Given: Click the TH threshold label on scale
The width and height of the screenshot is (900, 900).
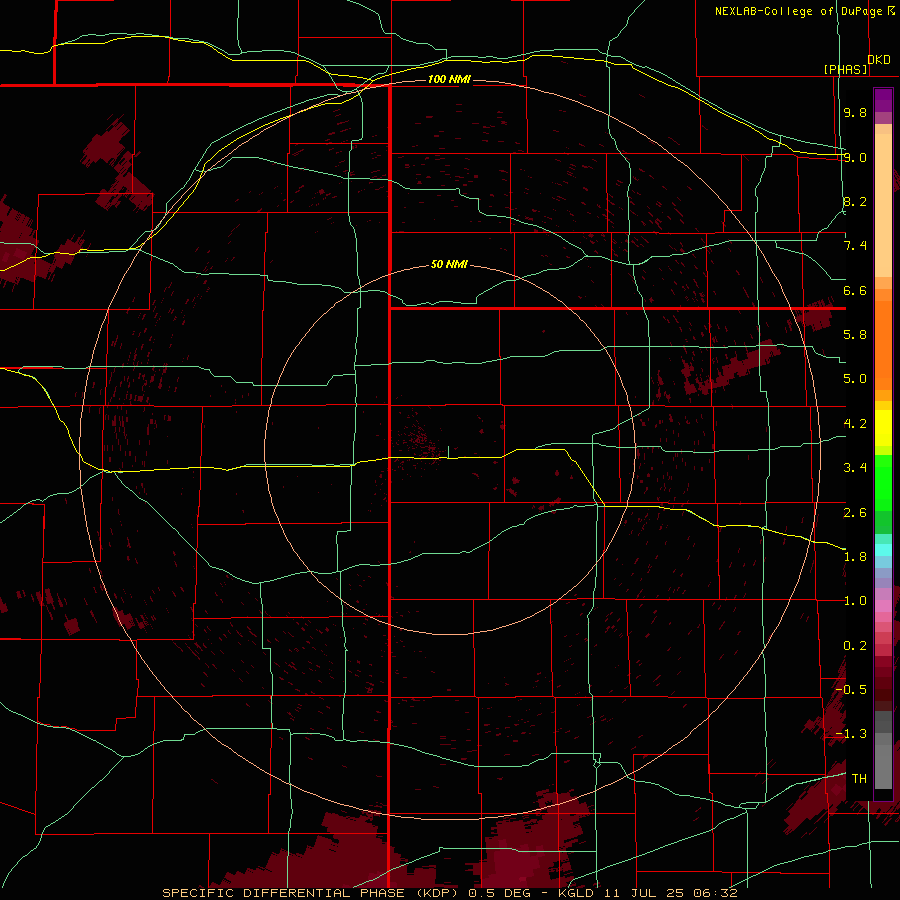Looking at the screenshot, I should click(859, 779).
